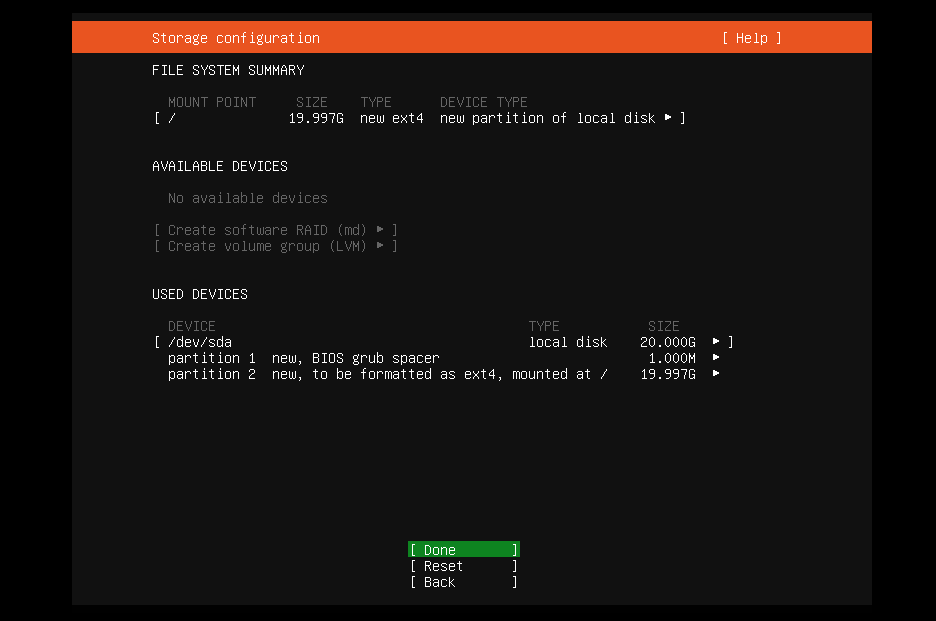Click the Storage configuration title bar
Image resolution: width=936 pixels, height=621 pixels.
[x=236, y=38]
